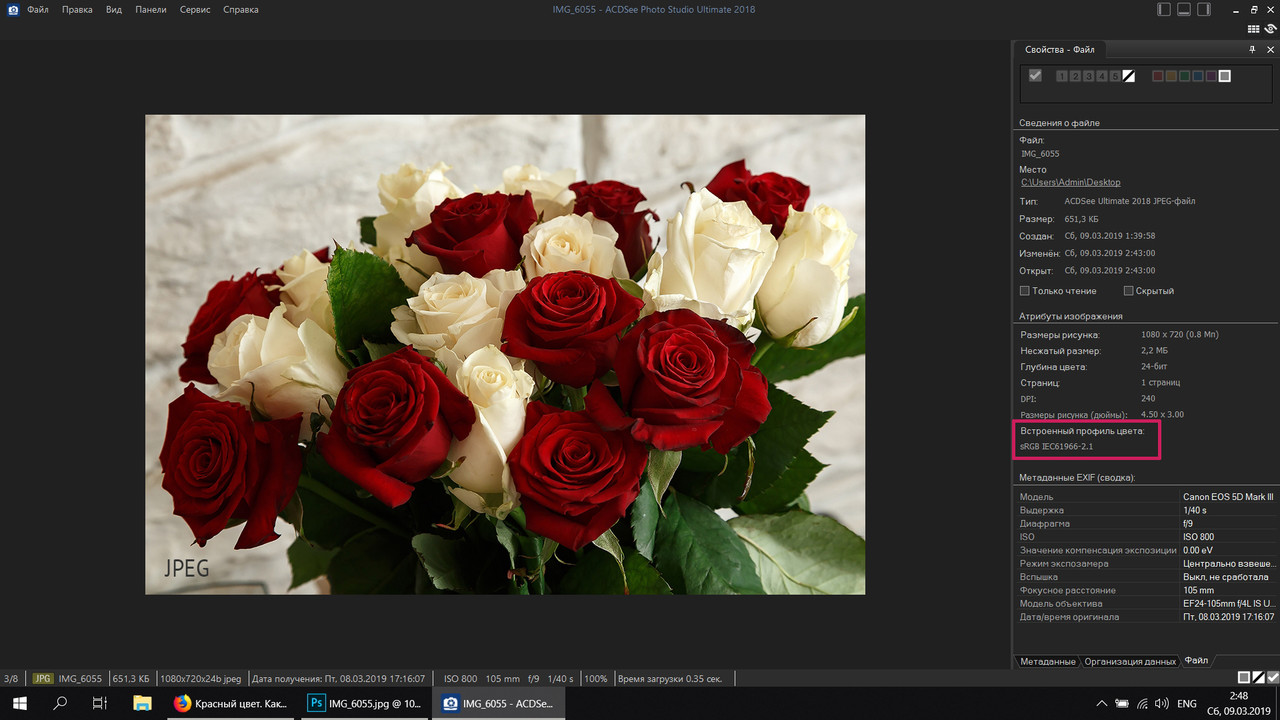Toggle the bottom panel layout icon
The width and height of the screenshot is (1280, 720).
[x=1184, y=9]
